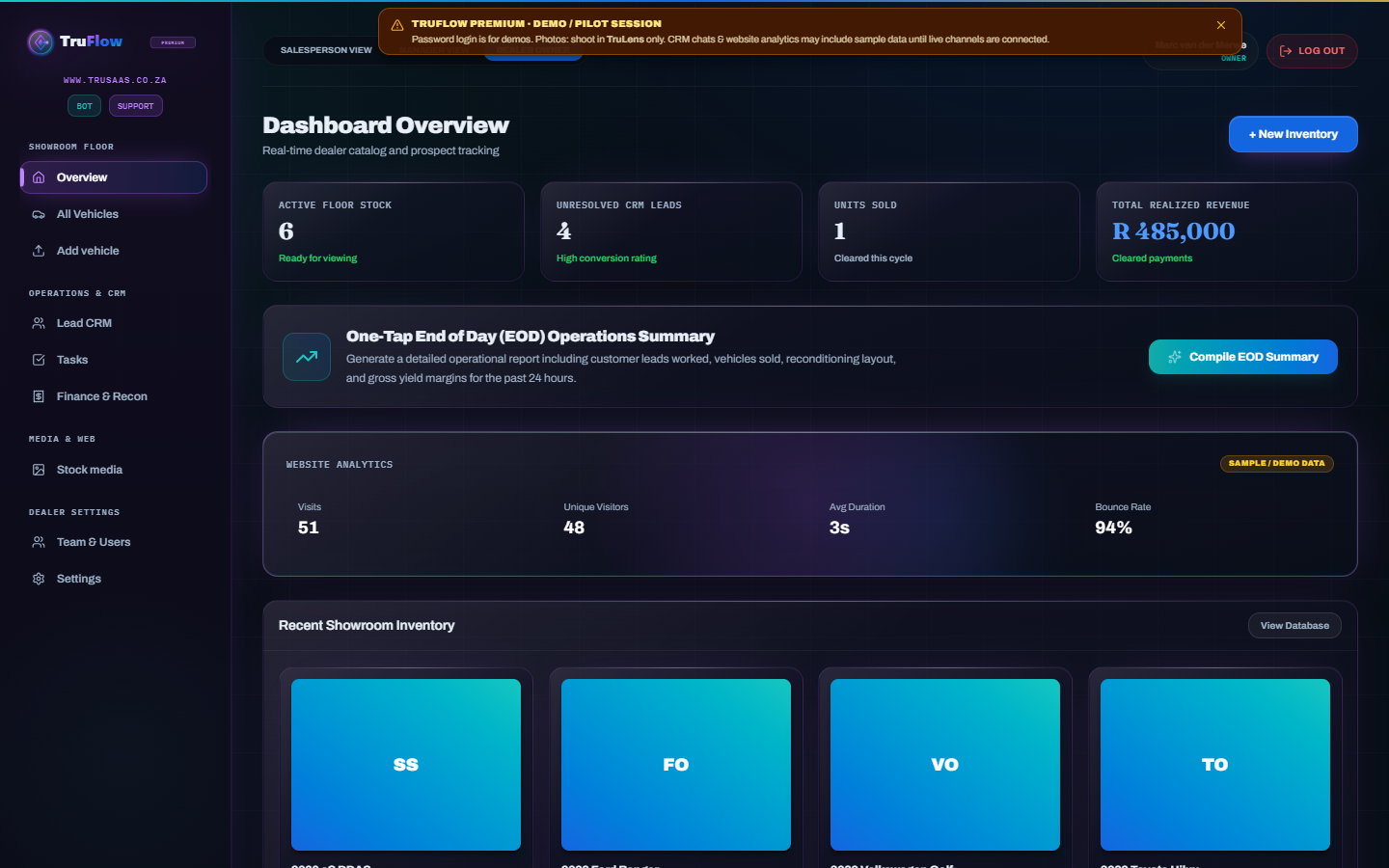Viewport: 1389px width, 868px height.
Task: Click the Tasks checkbox icon in sidebar
Action: 39,360
